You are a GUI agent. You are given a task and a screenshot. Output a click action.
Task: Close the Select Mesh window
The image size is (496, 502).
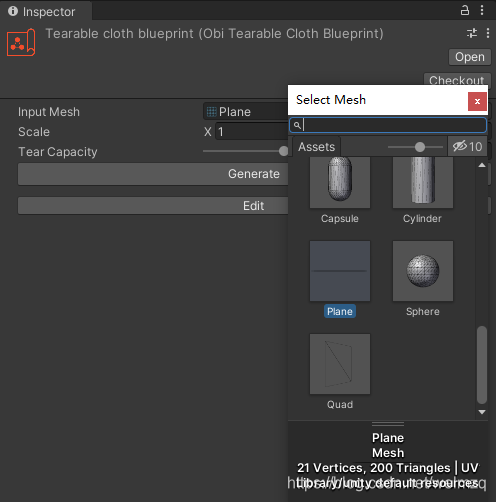pyautogui.click(x=477, y=101)
